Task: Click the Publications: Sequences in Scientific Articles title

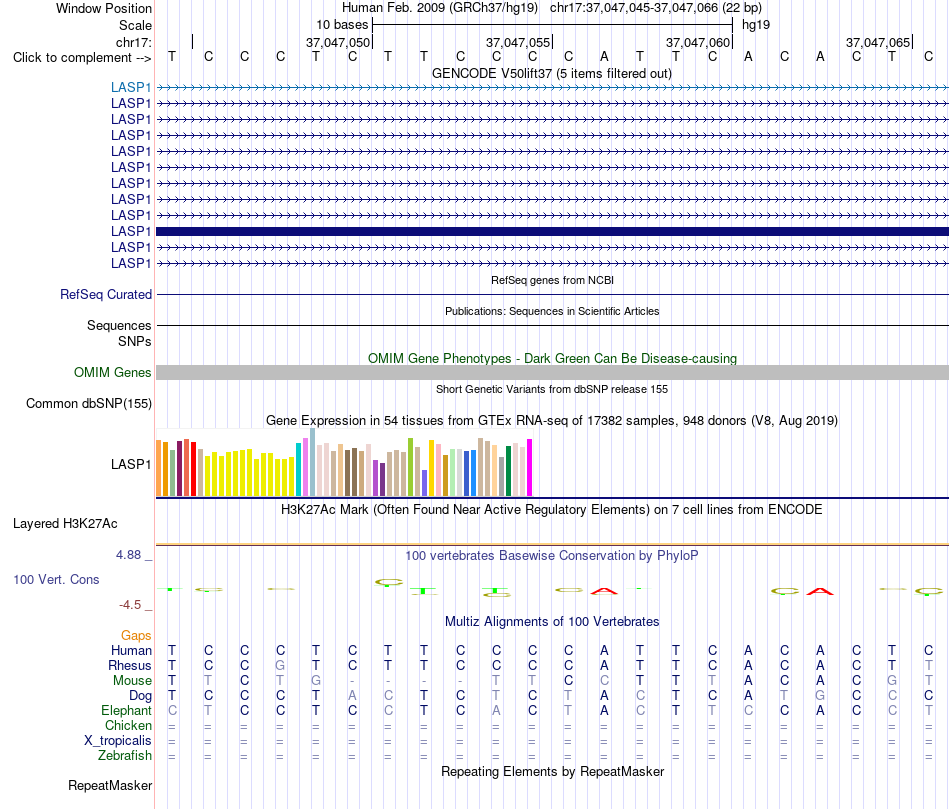Action: pos(552,311)
